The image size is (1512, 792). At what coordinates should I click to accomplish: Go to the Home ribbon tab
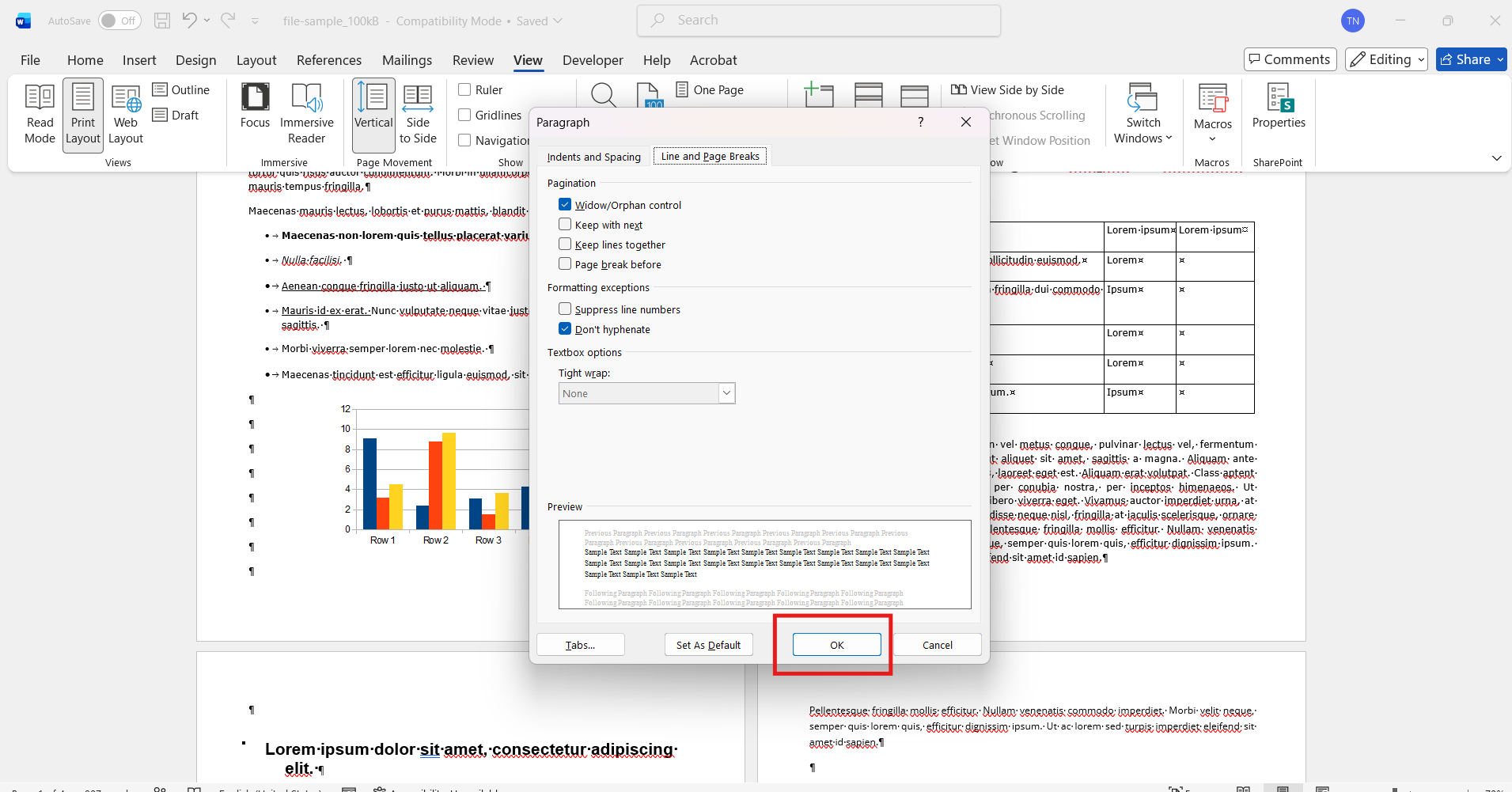click(x=85, y=60)
